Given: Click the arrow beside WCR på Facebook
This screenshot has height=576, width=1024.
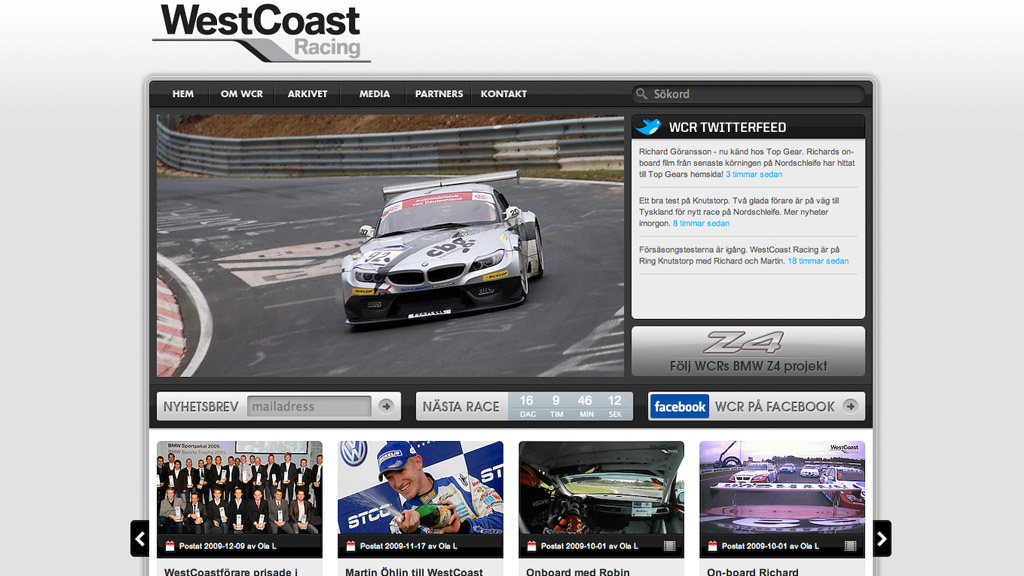Looking at the screenshot, I should [x=850, y=406].
